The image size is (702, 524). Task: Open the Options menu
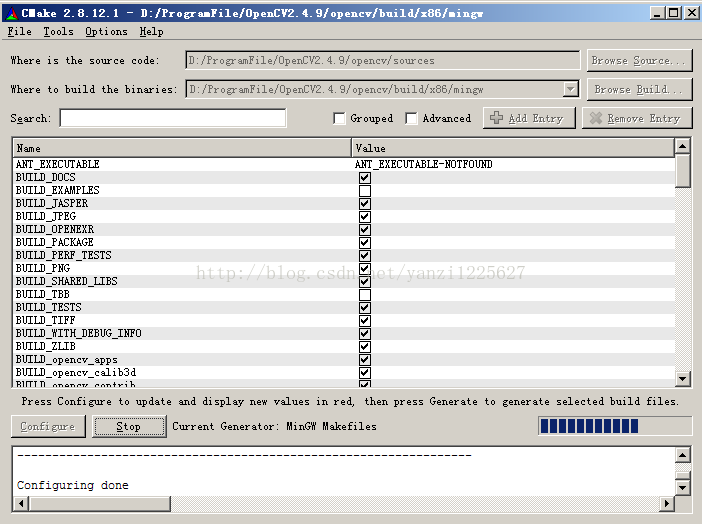click(x=106, y=31)
